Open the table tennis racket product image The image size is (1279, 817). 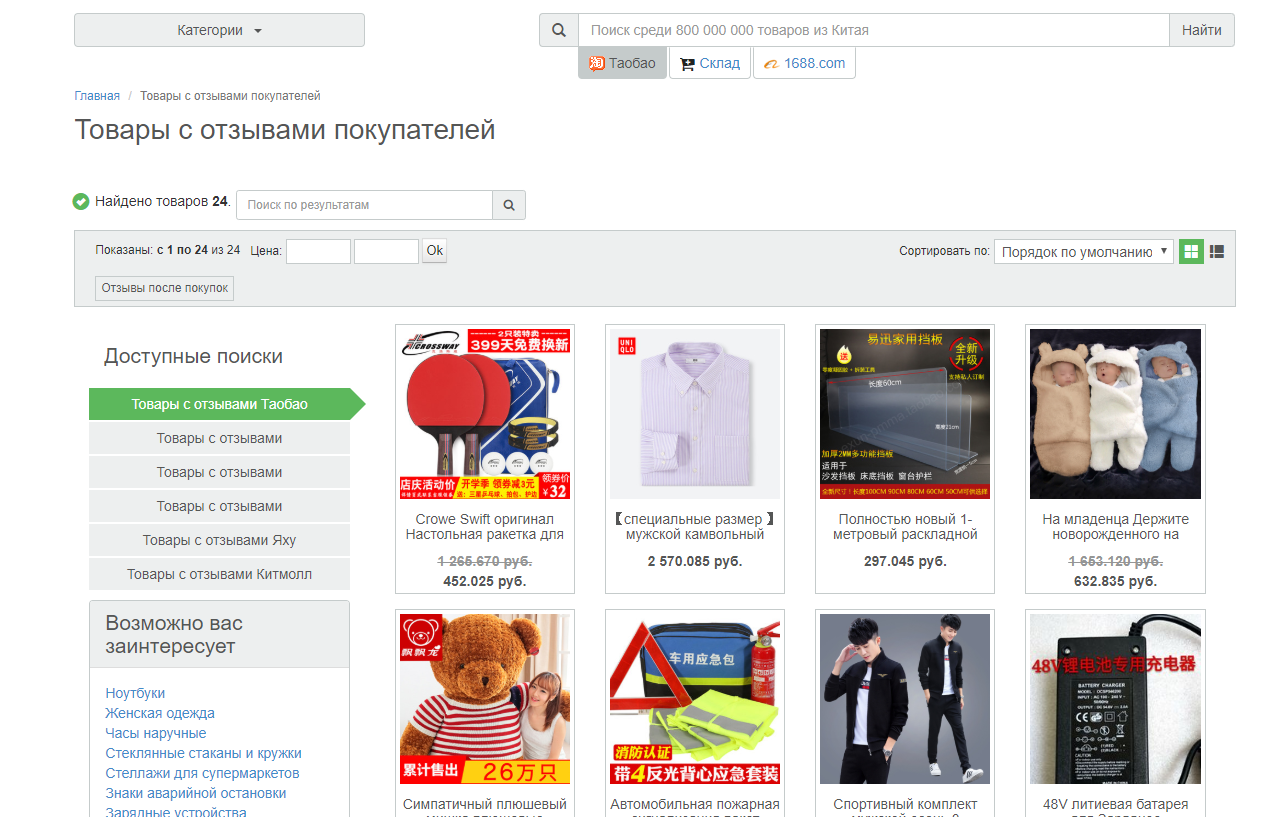(485, 414)
